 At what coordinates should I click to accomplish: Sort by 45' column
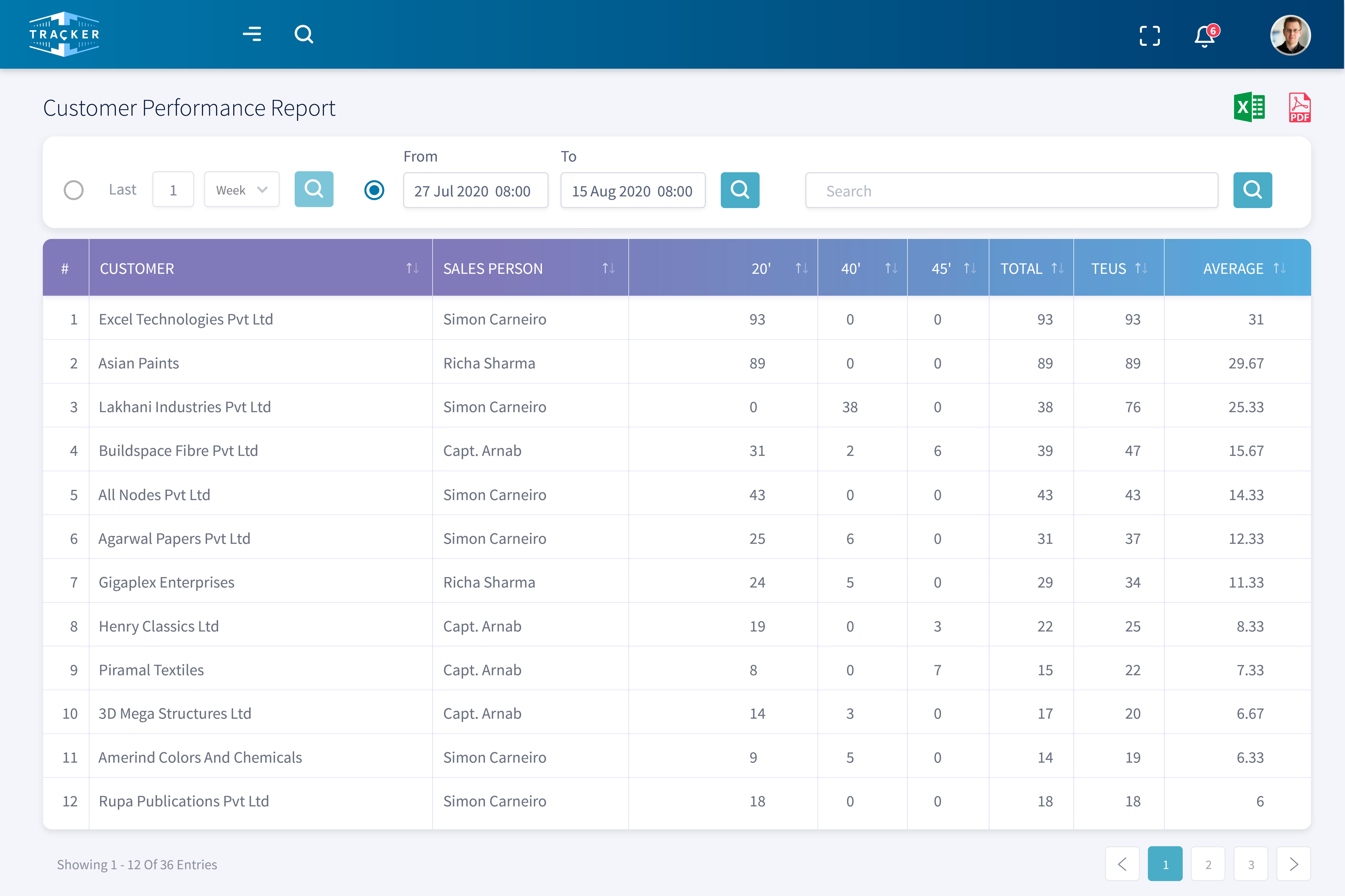point(970,269)
